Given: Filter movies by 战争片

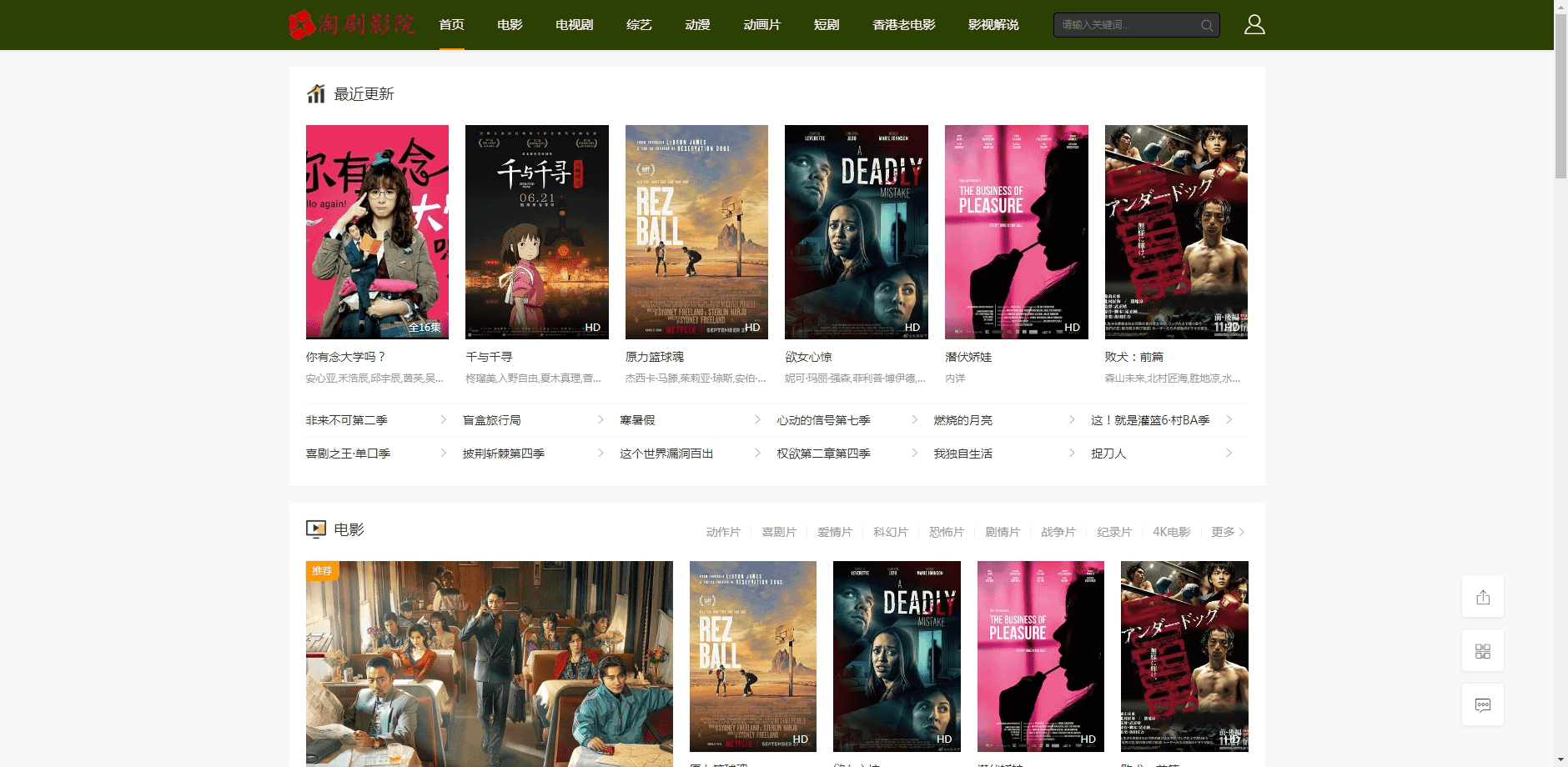Looking at the screenshot, I should [1058, 532].
